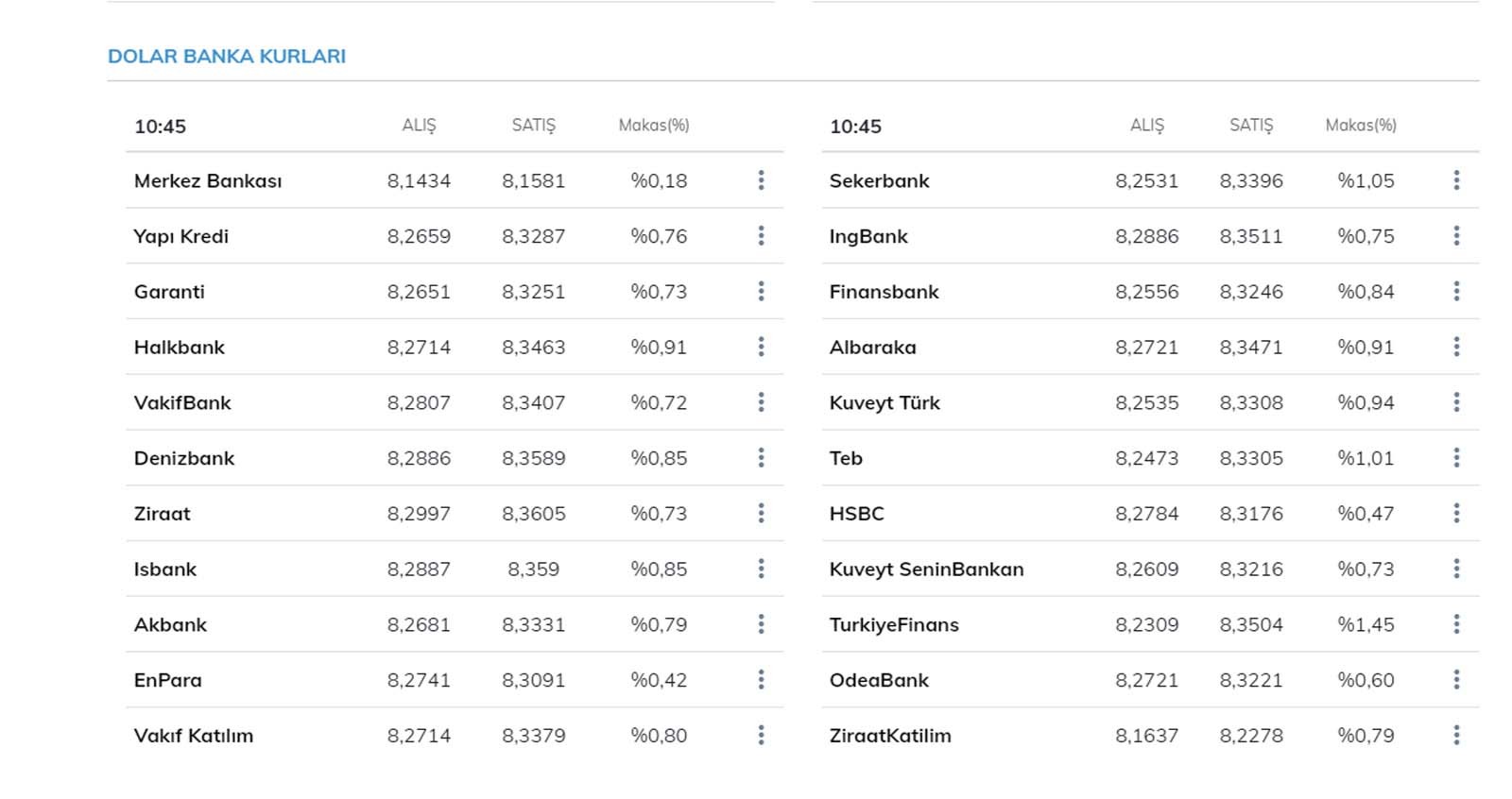1512x799 pixels.
Task: Click the Garanti row kebab menu icon
Action: coord(761,292)
